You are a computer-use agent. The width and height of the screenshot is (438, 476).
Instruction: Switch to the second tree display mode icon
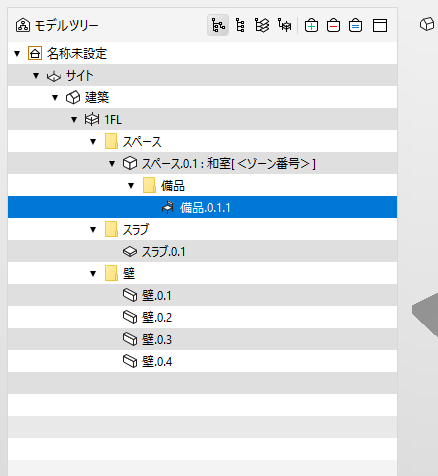(x=240, y=25)
